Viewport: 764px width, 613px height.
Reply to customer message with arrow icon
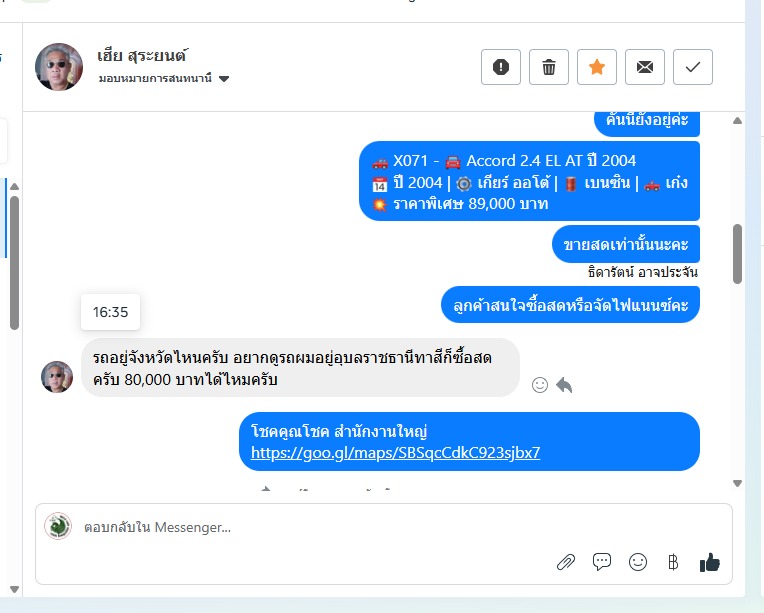point(564,385)
